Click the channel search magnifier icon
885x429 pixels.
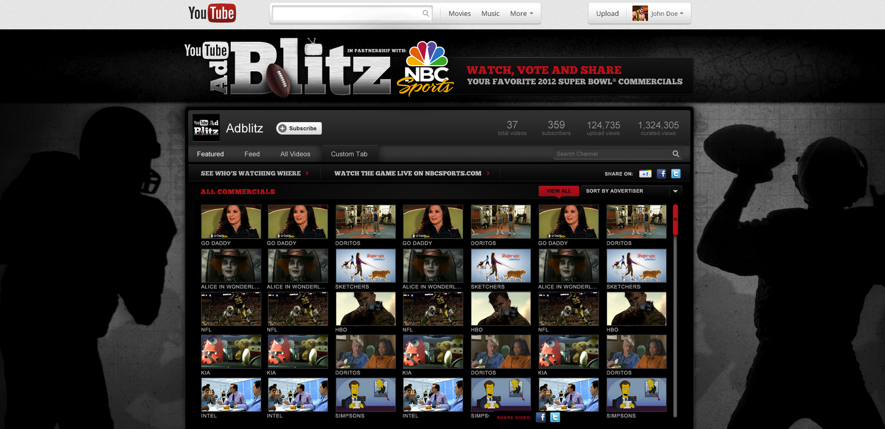tap(676, 154)
